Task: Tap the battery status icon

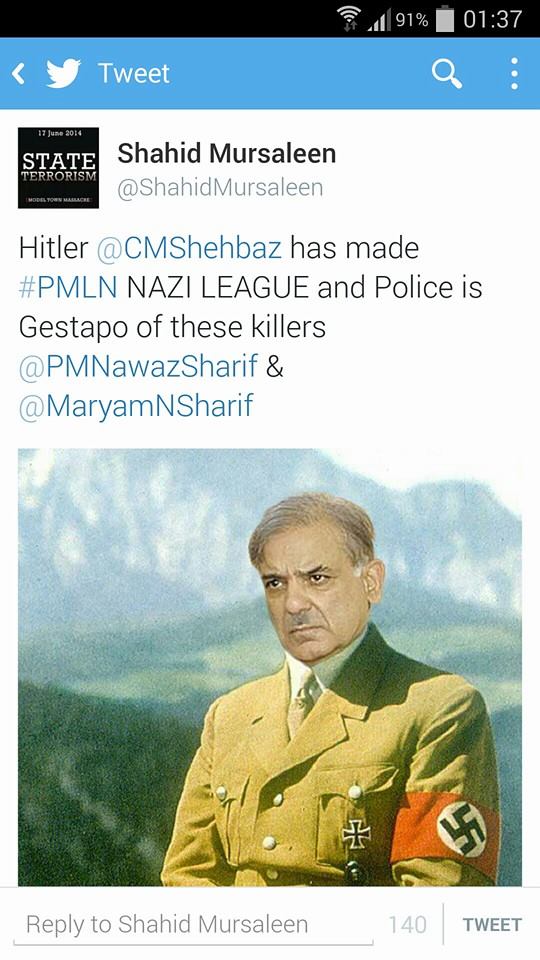Action: [x=444, y=20]
